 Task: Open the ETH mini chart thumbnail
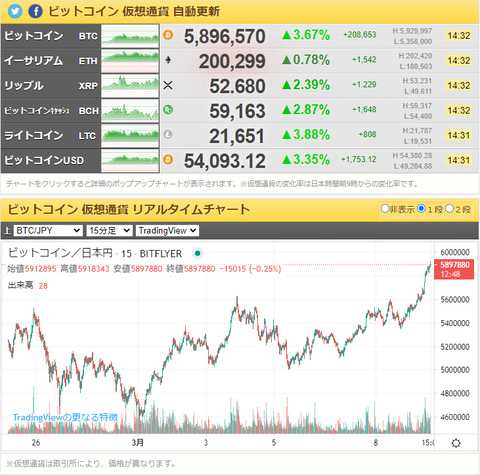click(x=130, y=61)
